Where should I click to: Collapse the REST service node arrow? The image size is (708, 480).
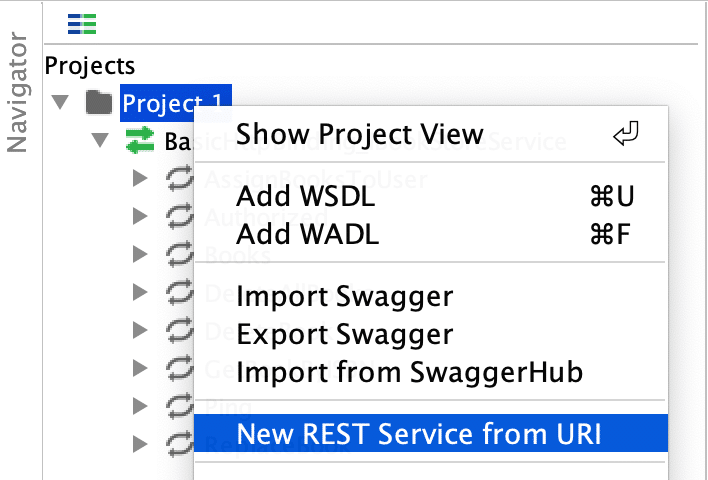tap(99, 141)
